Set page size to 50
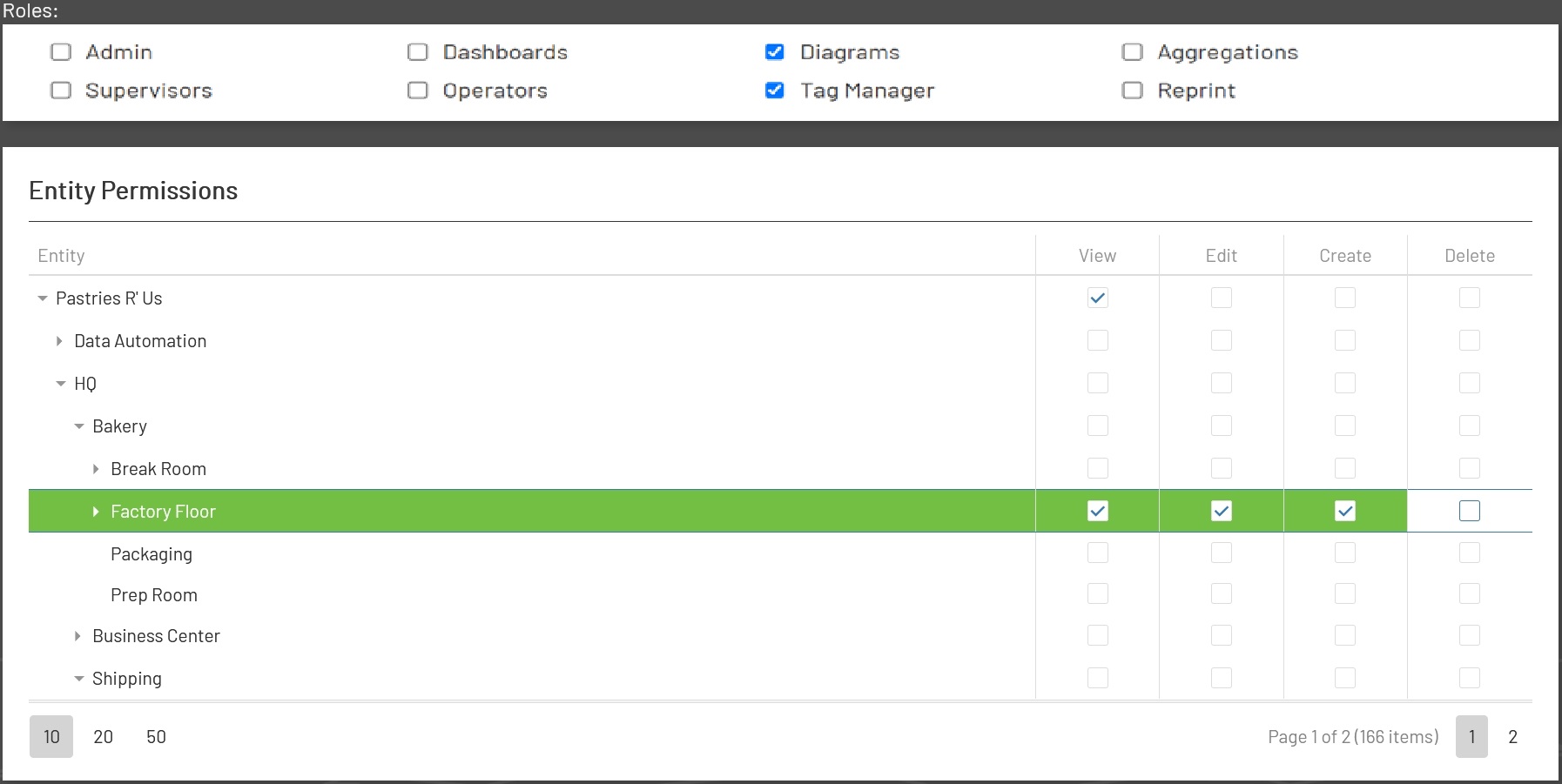 click(x=156, y=737)
